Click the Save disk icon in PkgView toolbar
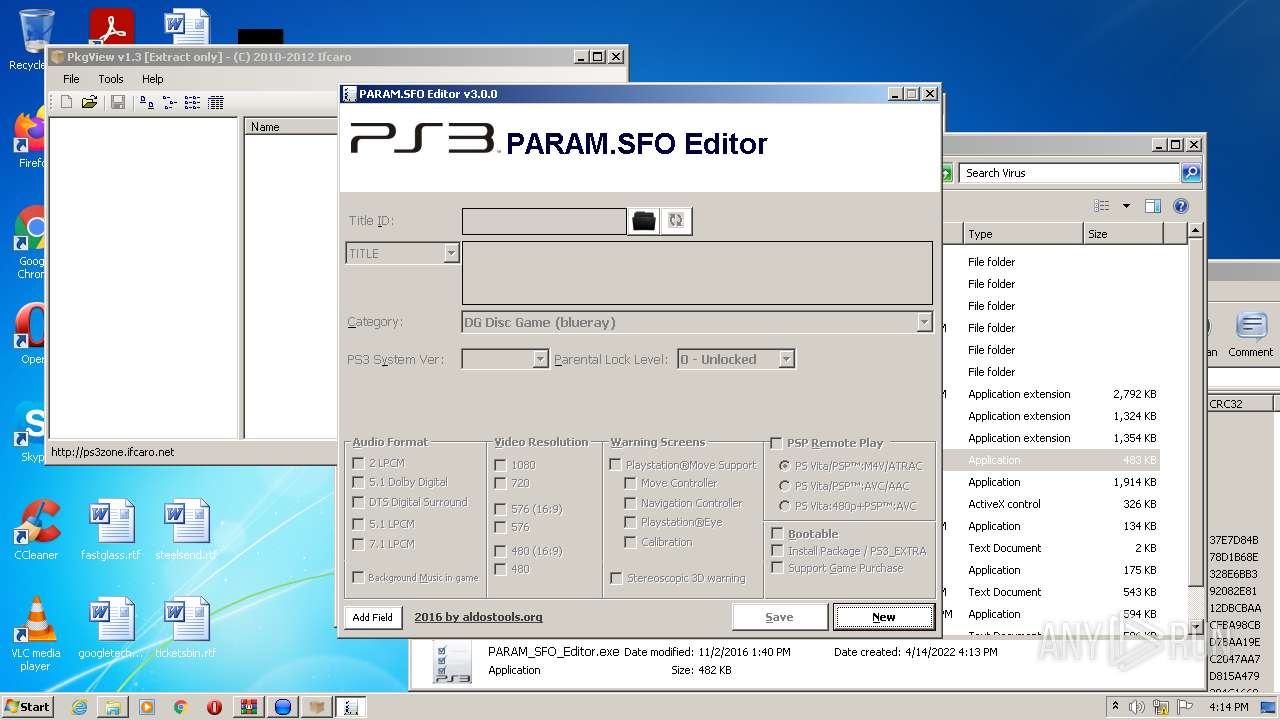The height and width of the screenshot is (720, 1280). (118, 102)
